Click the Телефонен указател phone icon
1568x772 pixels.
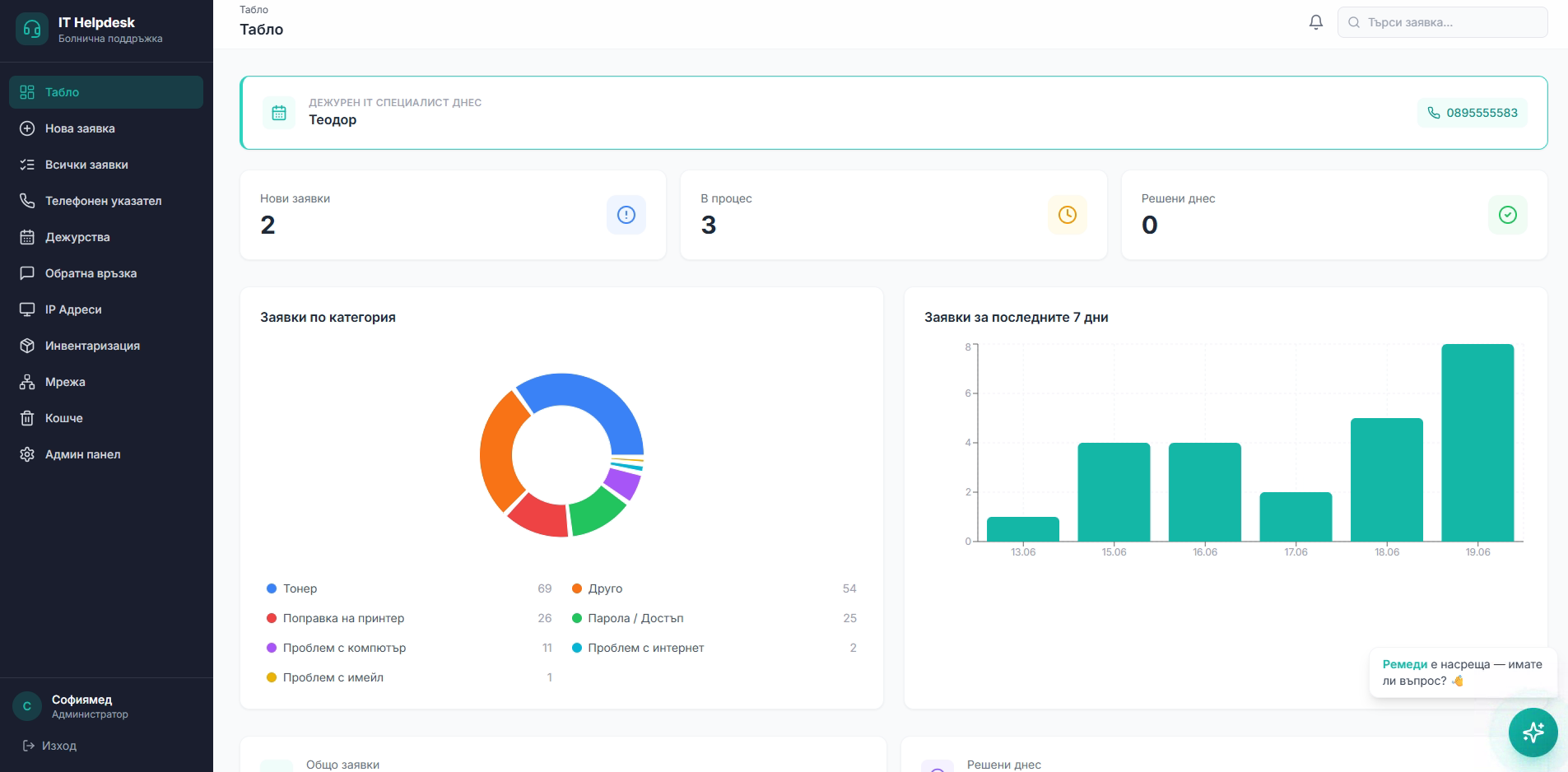[x=27, y=201]
